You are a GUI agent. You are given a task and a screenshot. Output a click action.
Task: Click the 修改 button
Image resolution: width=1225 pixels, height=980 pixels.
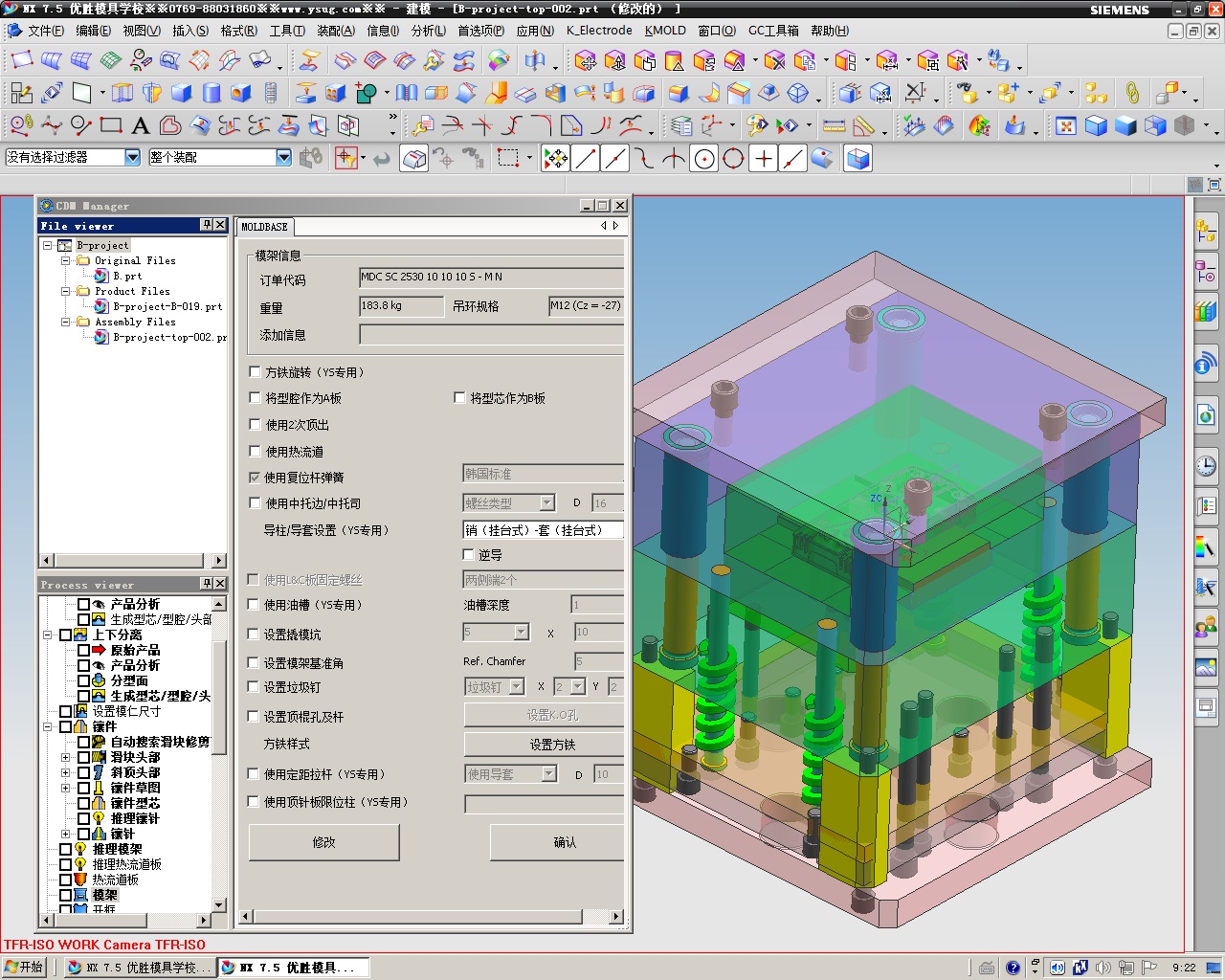pos(323,842)
